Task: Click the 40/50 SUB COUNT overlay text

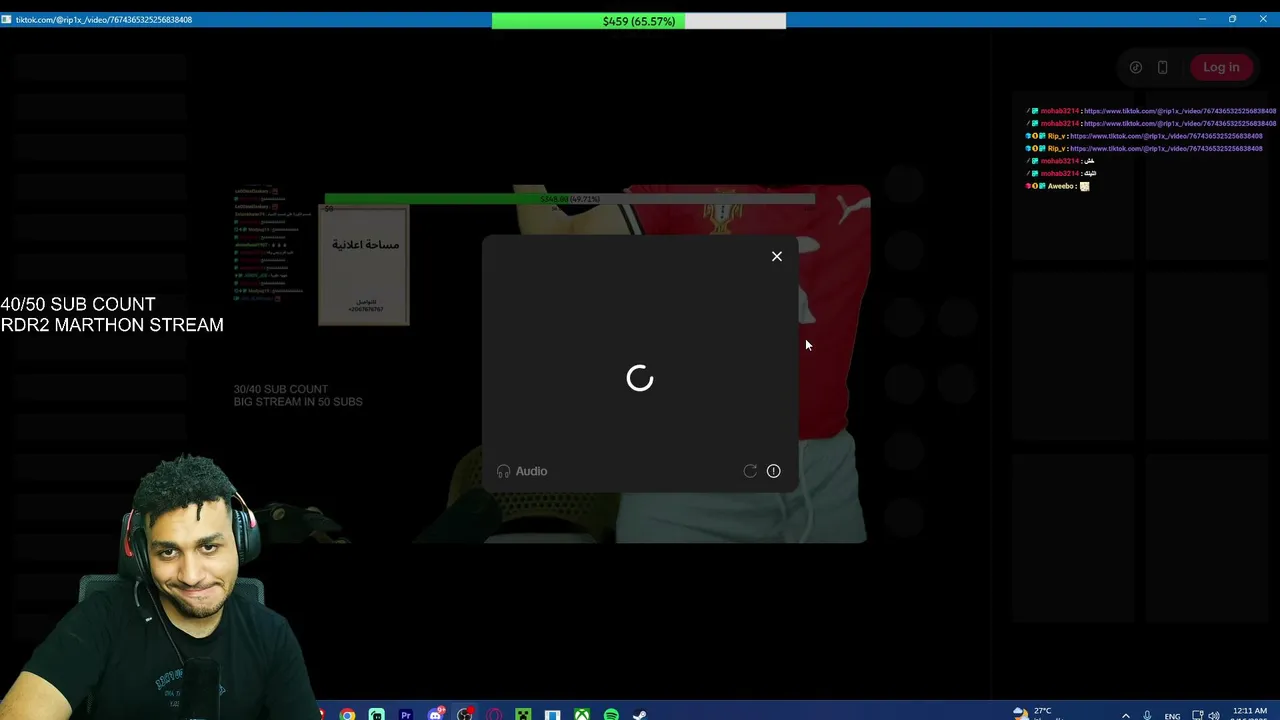Action: point(78,304)
